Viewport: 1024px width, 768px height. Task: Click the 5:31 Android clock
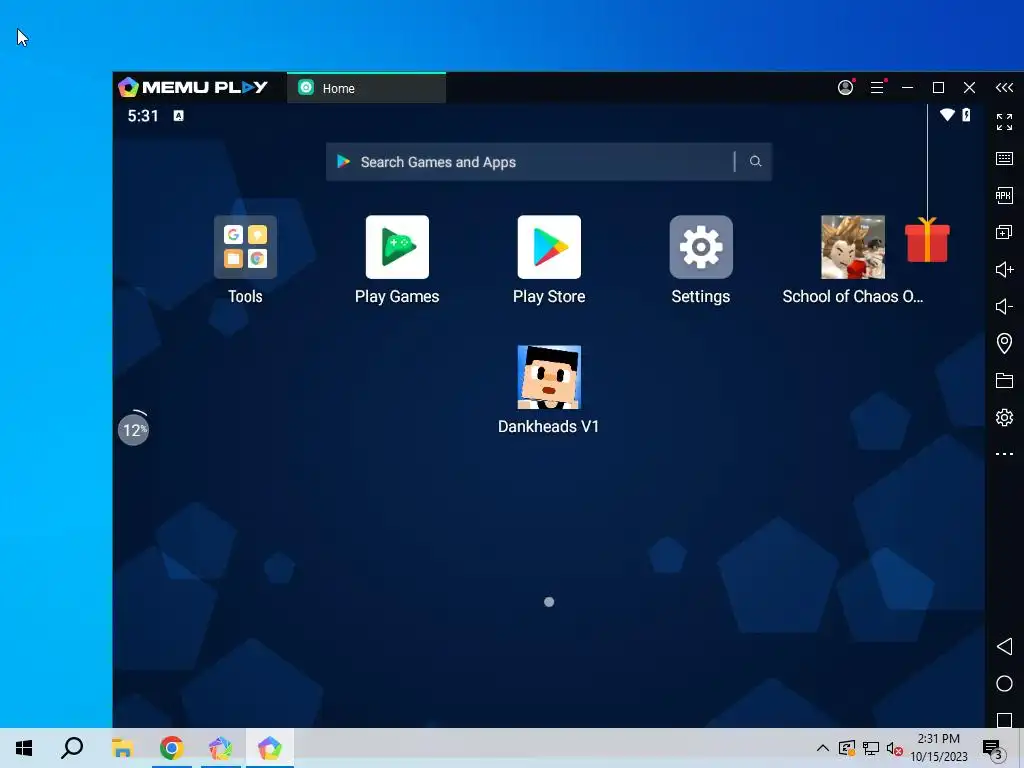point(143,116)
